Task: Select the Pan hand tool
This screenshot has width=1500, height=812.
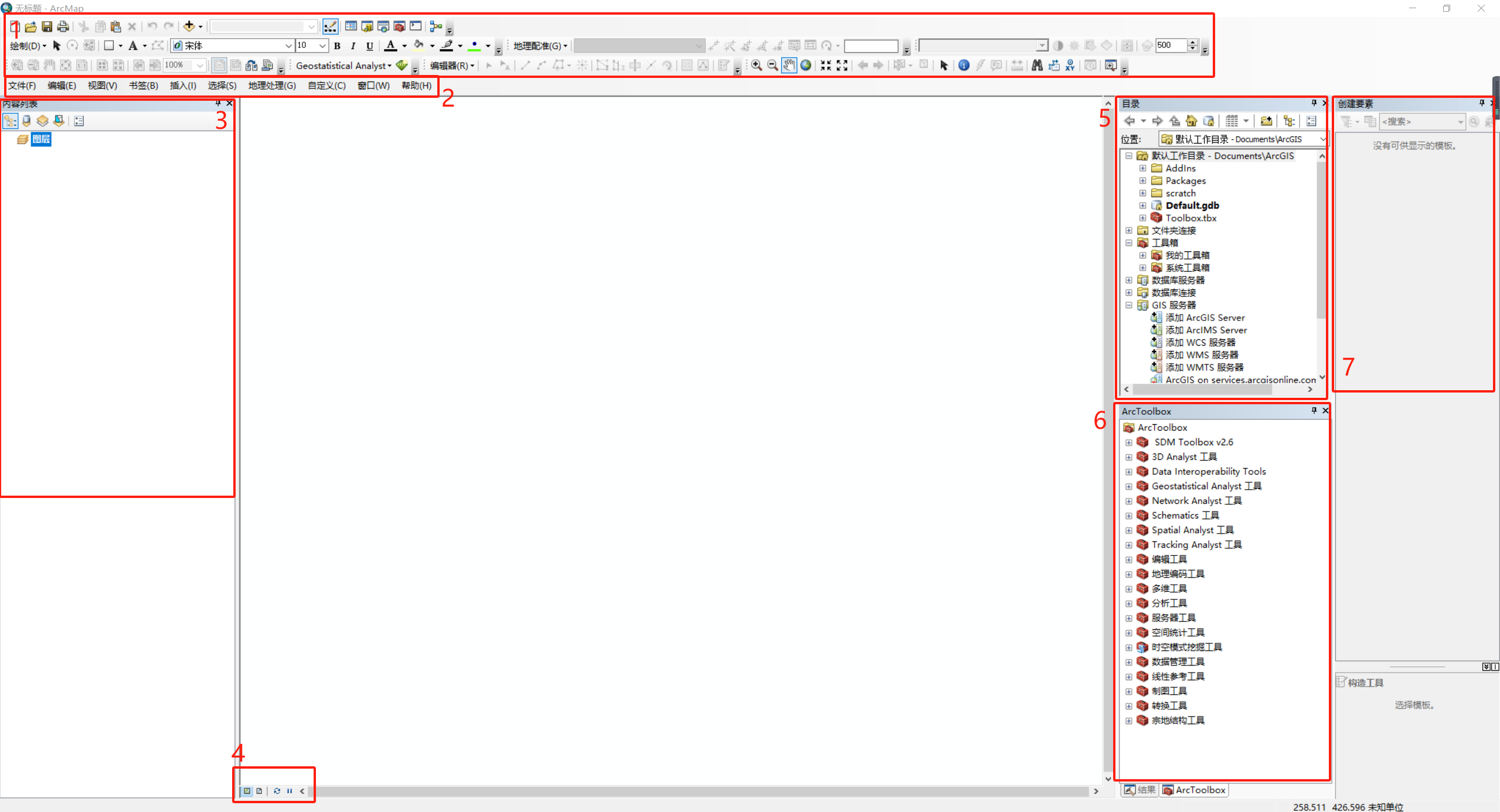Action: click(789, 66)
